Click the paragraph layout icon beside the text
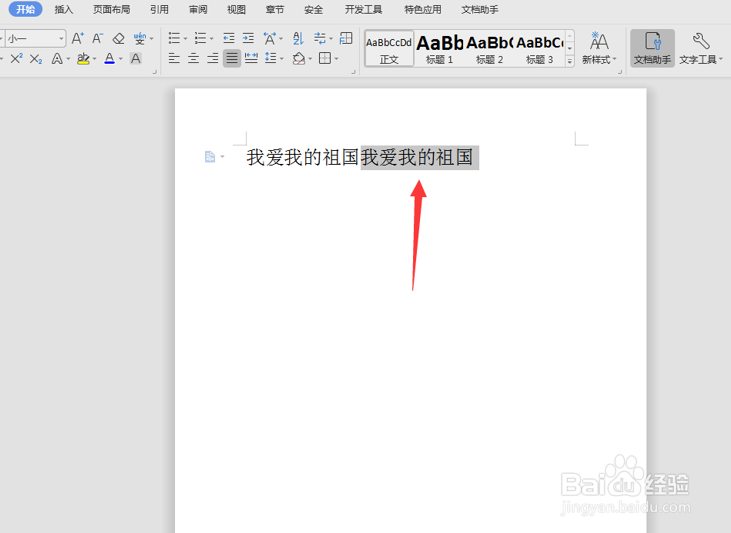Screen dimensions: 731x533 click(x=210, y=157)
